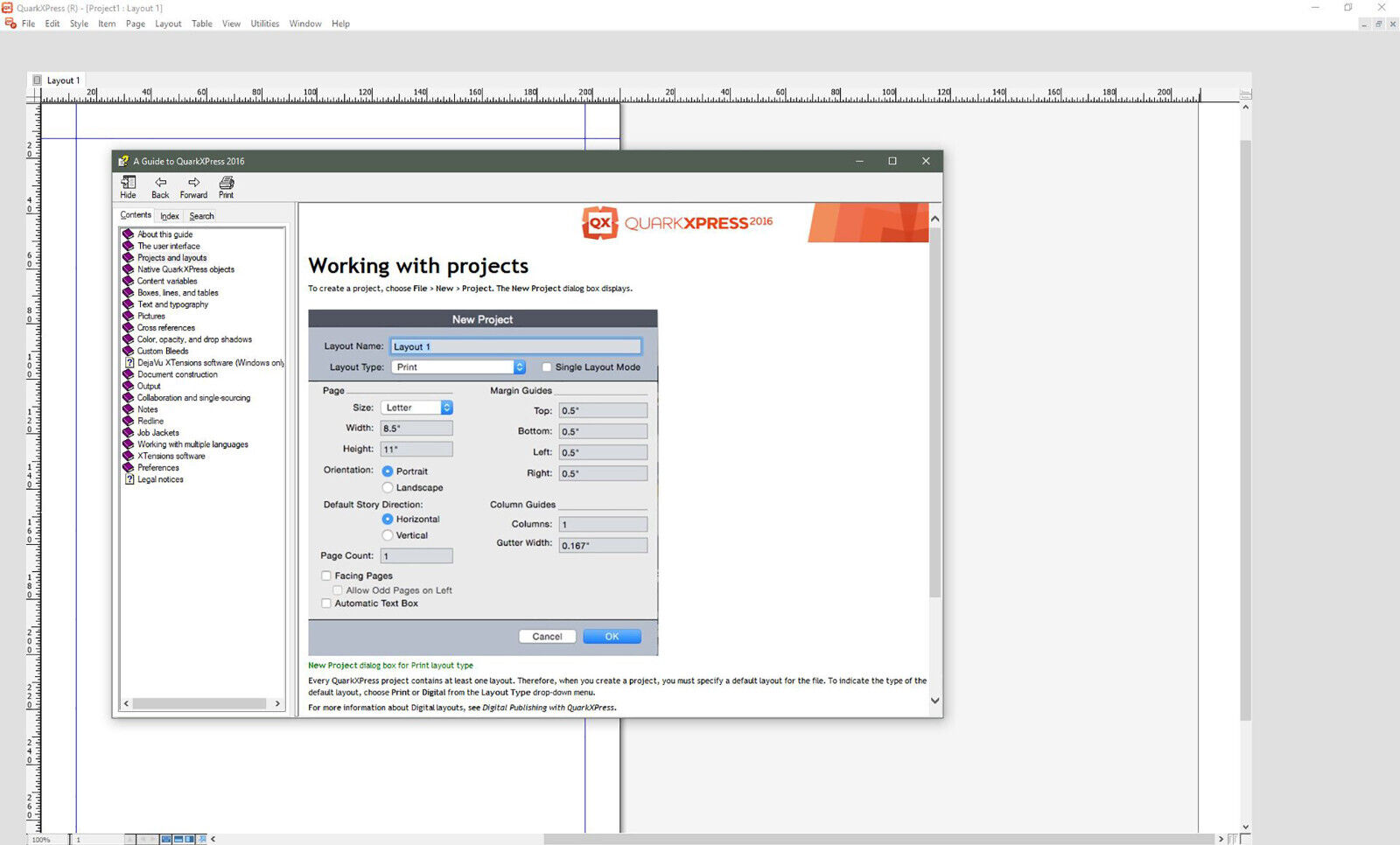Screen dimensions: 1400x845
Task: Click the book icon beside Pictures
Action: [x=129, y=316]
